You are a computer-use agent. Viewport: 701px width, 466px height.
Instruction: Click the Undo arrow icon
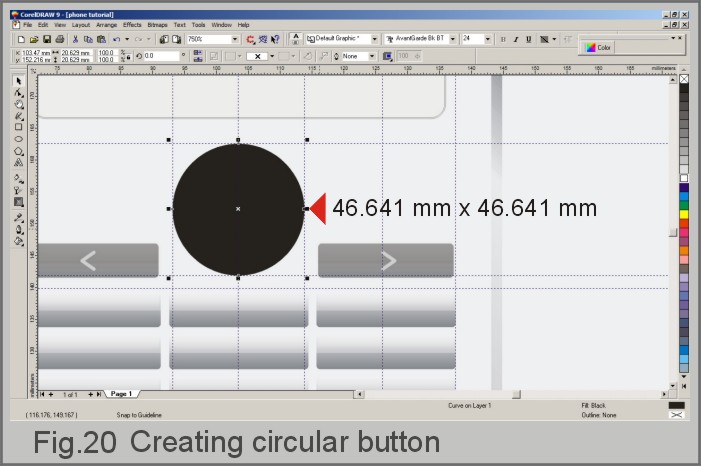click(117, 39)
